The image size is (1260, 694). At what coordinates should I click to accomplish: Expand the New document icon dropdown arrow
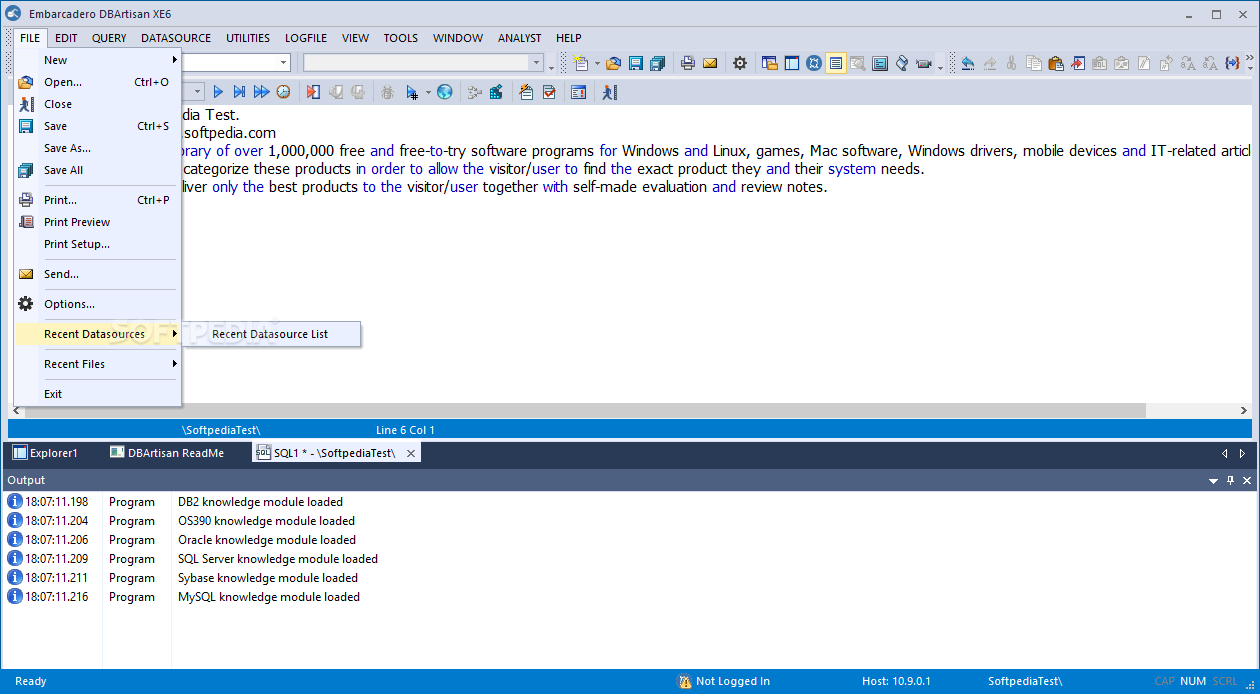[x=597, y=63]
